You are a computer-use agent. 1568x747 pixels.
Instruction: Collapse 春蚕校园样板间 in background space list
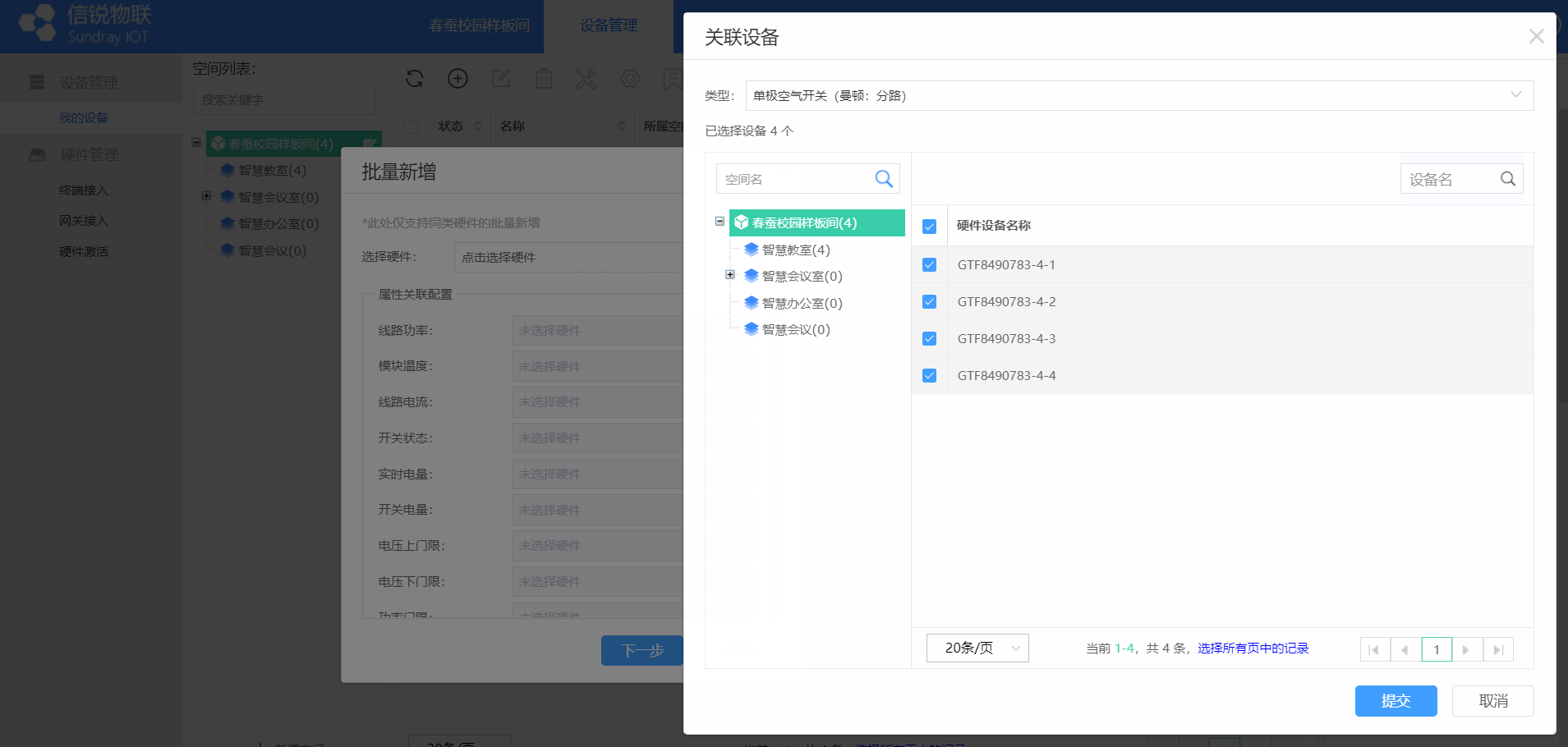click(x=196, y=143)
